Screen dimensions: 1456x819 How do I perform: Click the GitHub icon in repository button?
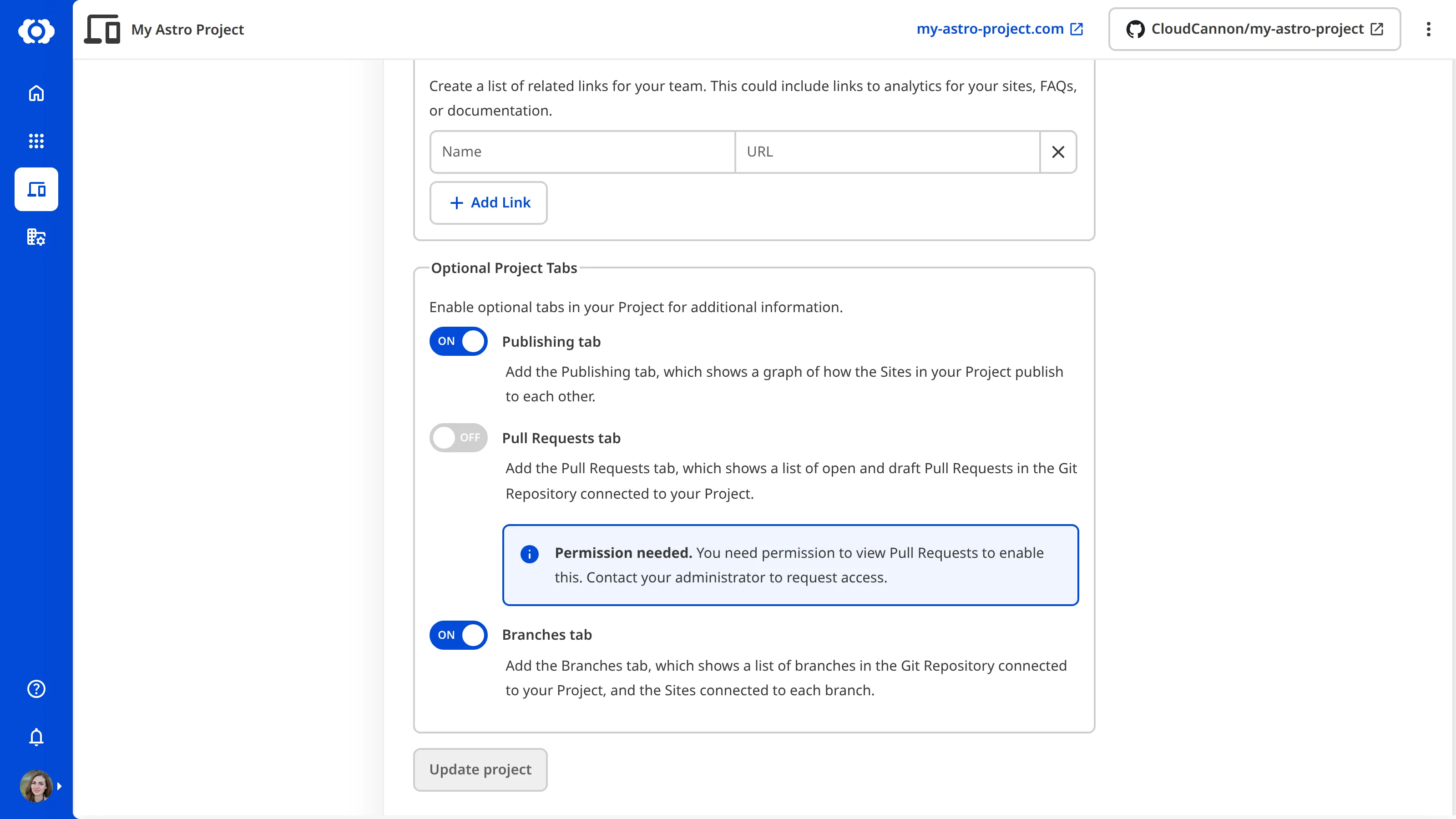coord(1135,29)
